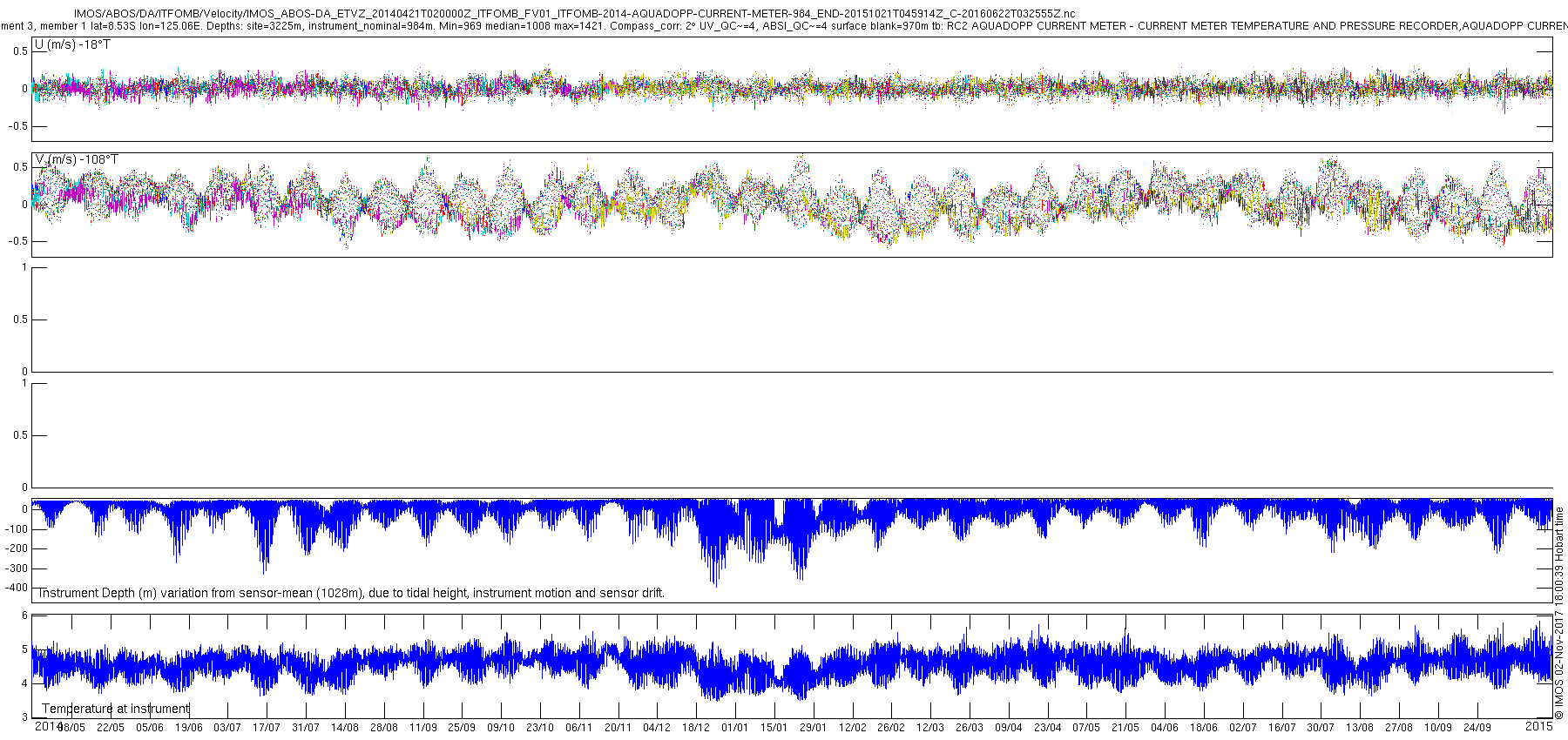This screenshot has width=1568, height=740.
Task: Click the 01/01 date tick label
Action: pos(735,728)
